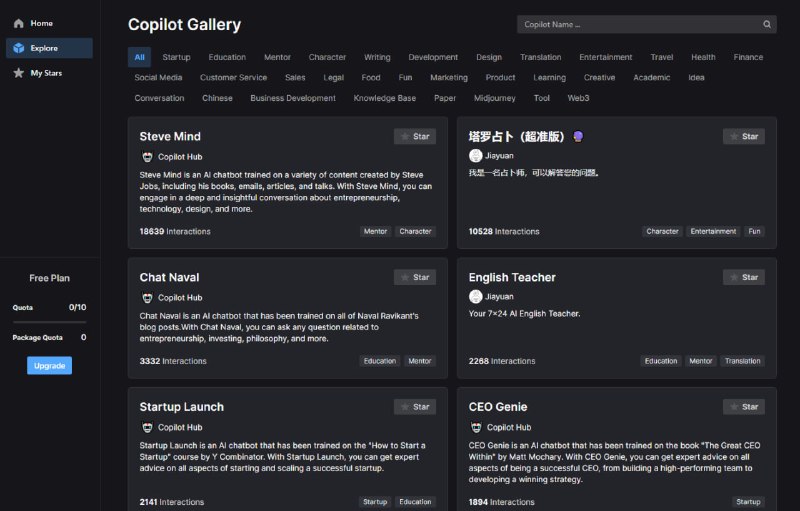This screenshot has width=800, height=511.
Task: Click the Home house icon in sidebar
Action: pos(18,23)
